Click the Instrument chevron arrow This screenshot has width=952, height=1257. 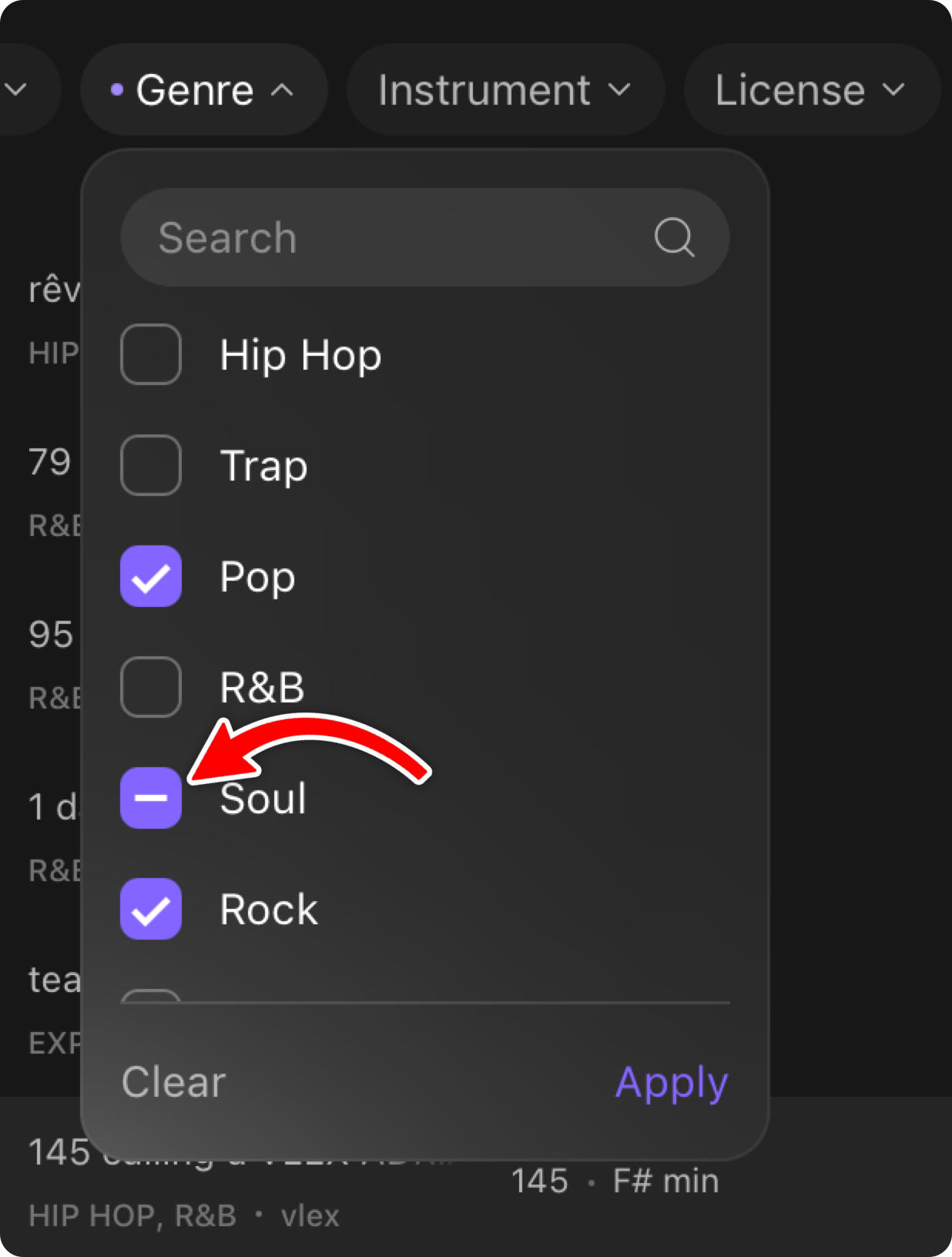pyautogui.click(x=619, y=90)
